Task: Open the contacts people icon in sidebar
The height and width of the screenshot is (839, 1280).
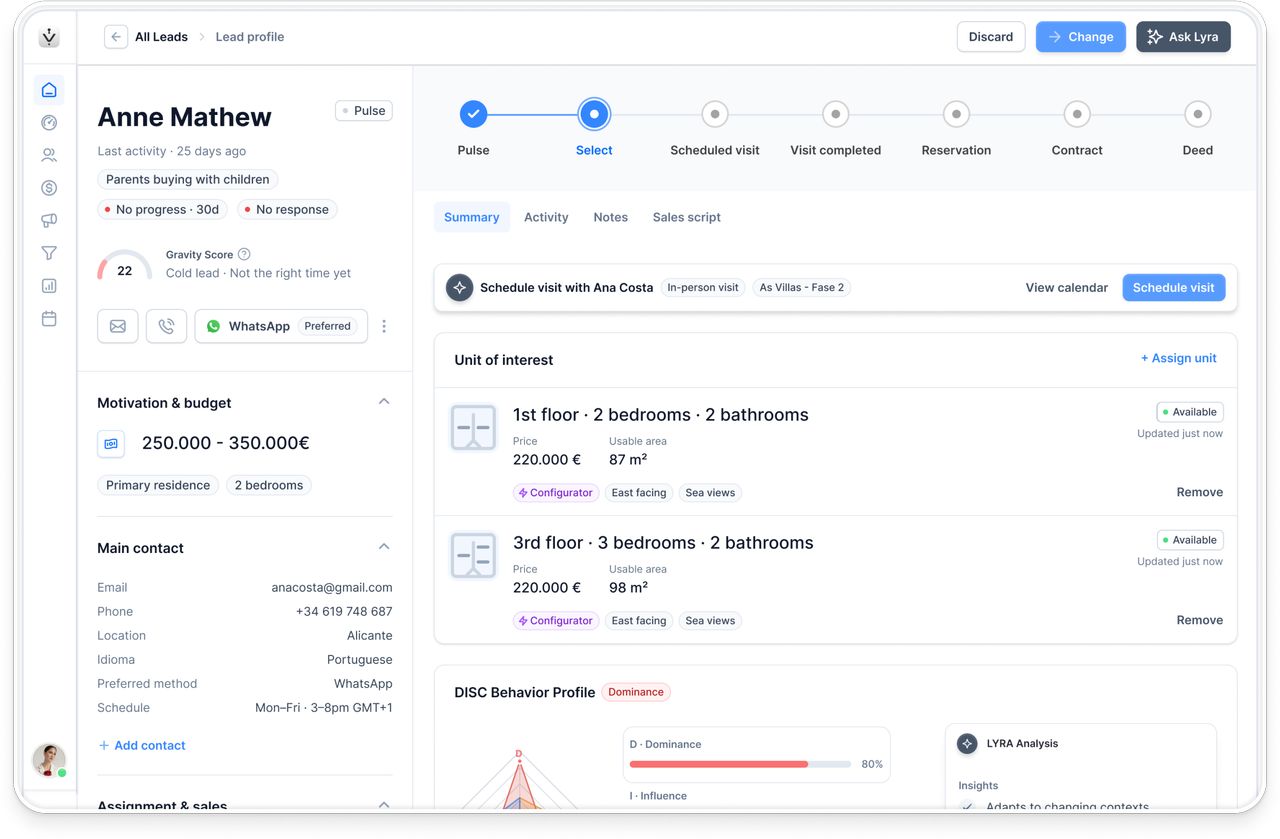Action: pos(49,155)
